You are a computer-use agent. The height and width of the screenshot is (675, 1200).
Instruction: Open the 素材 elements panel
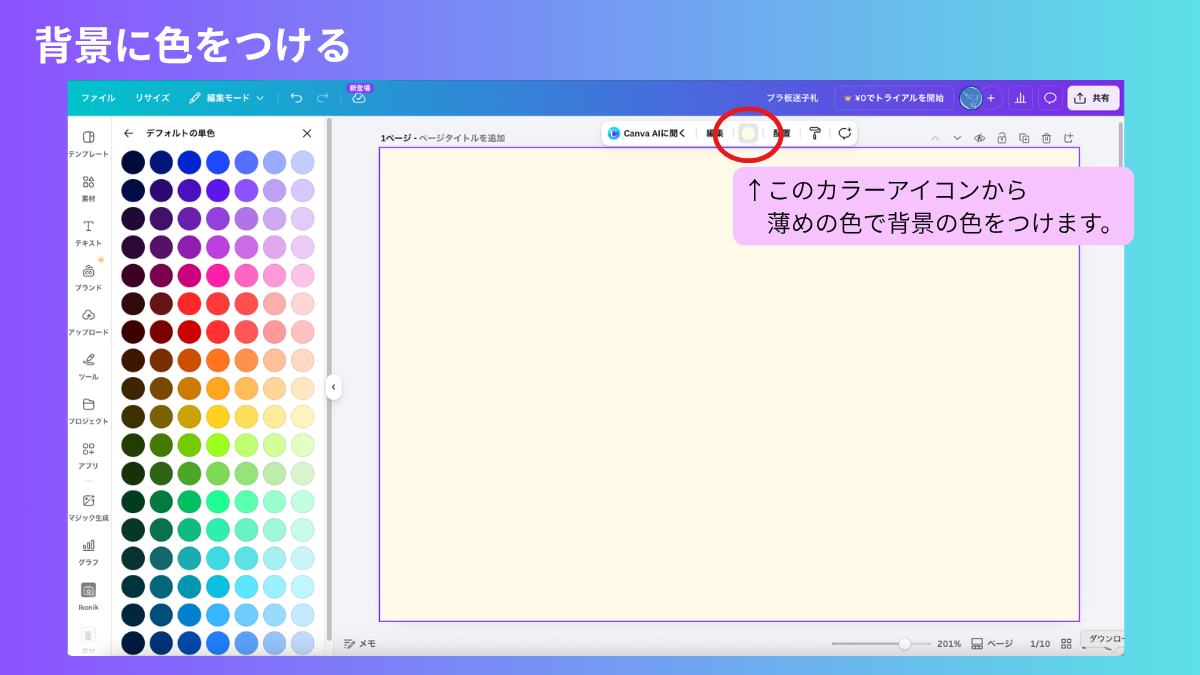coord(88,187)
